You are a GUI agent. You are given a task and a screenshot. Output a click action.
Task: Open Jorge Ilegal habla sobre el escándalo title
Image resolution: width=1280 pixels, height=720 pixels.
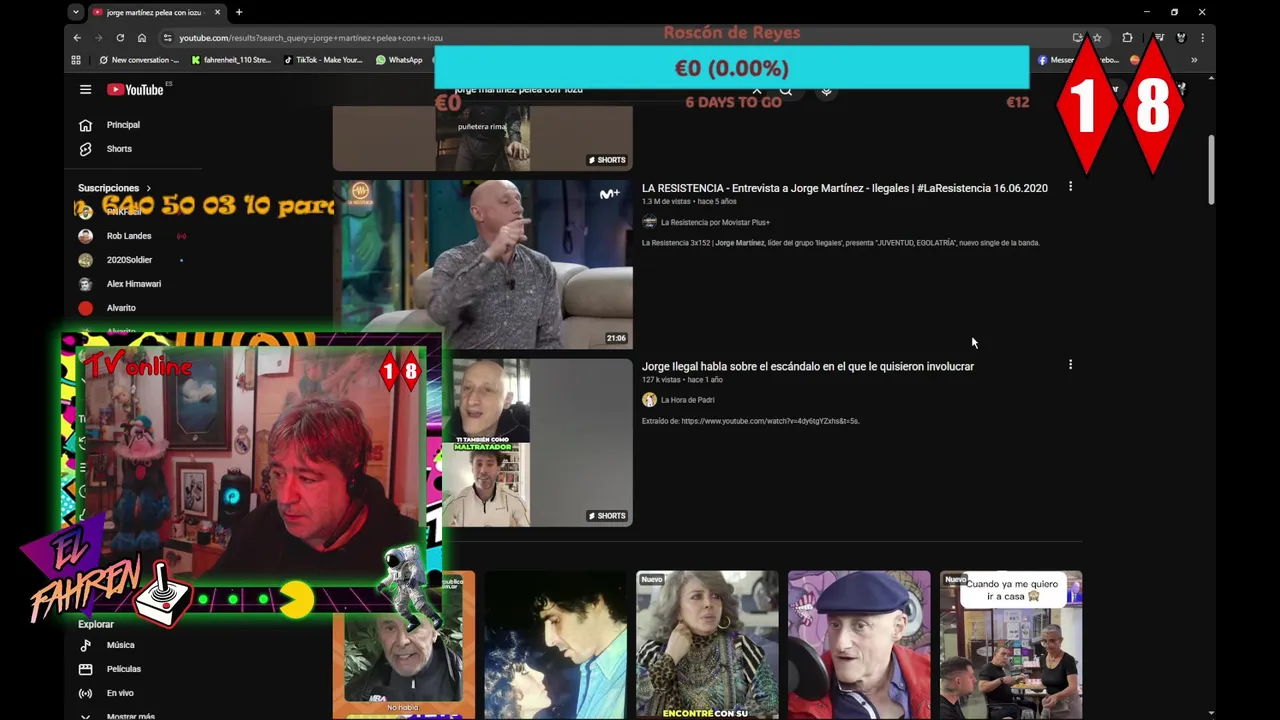click(x=808, y=366)
